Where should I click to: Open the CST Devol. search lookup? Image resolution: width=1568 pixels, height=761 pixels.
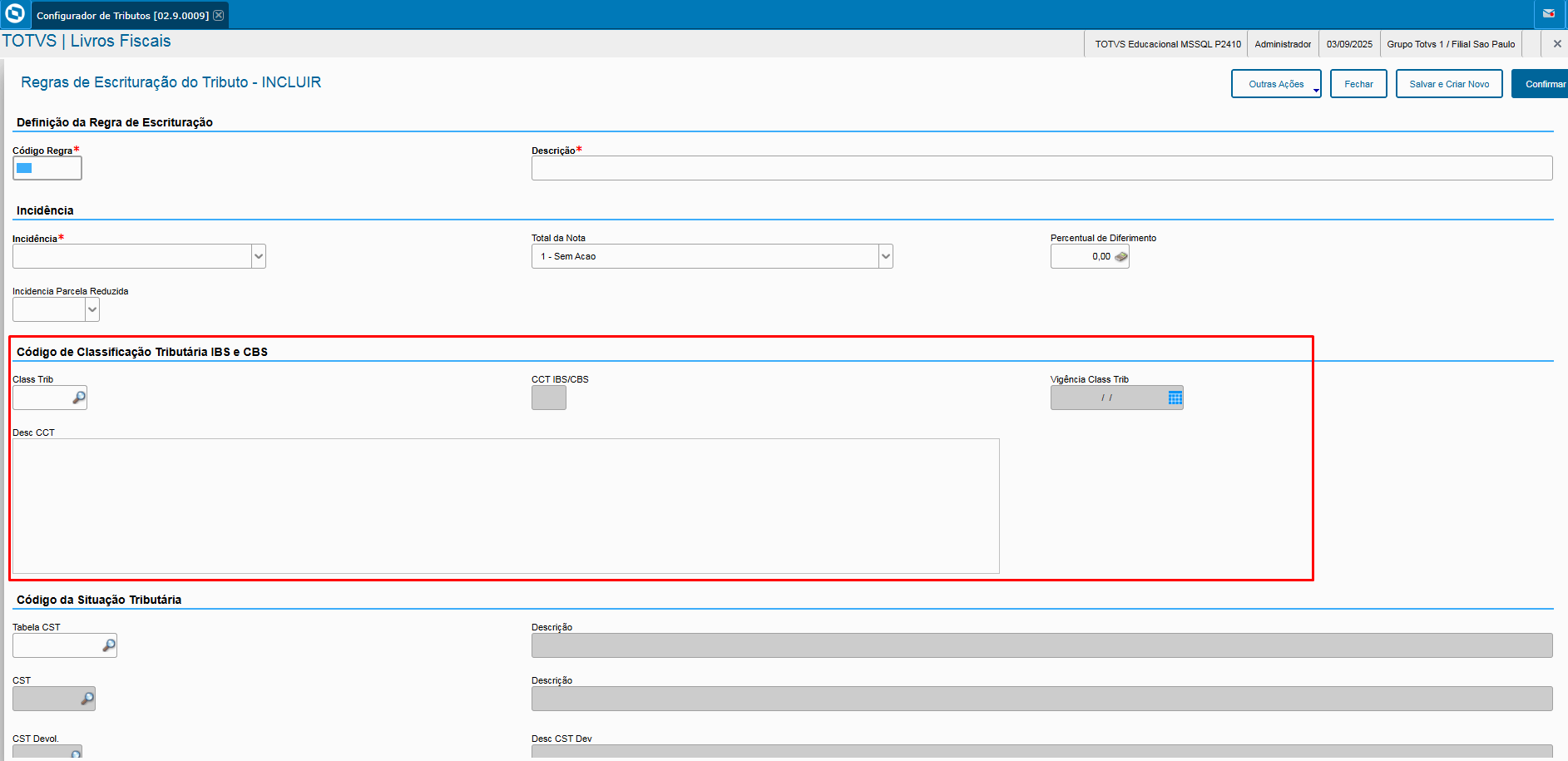point(76,753)
